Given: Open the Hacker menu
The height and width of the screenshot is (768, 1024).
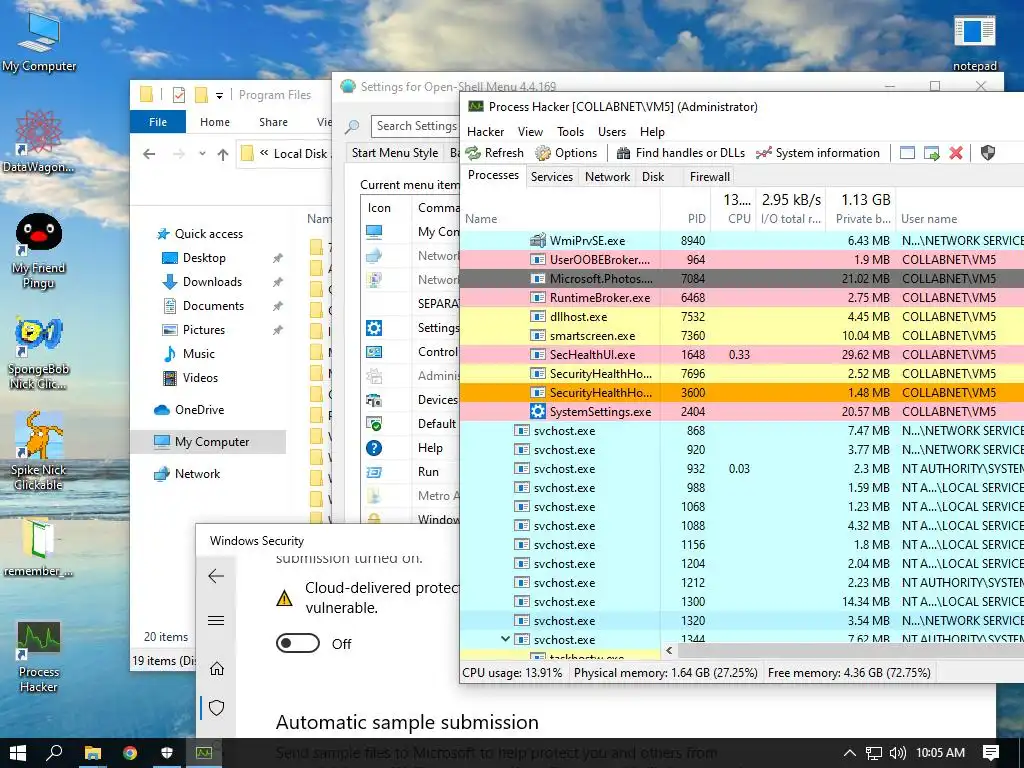Looking at the screenshot, I should tap(485, 132).
